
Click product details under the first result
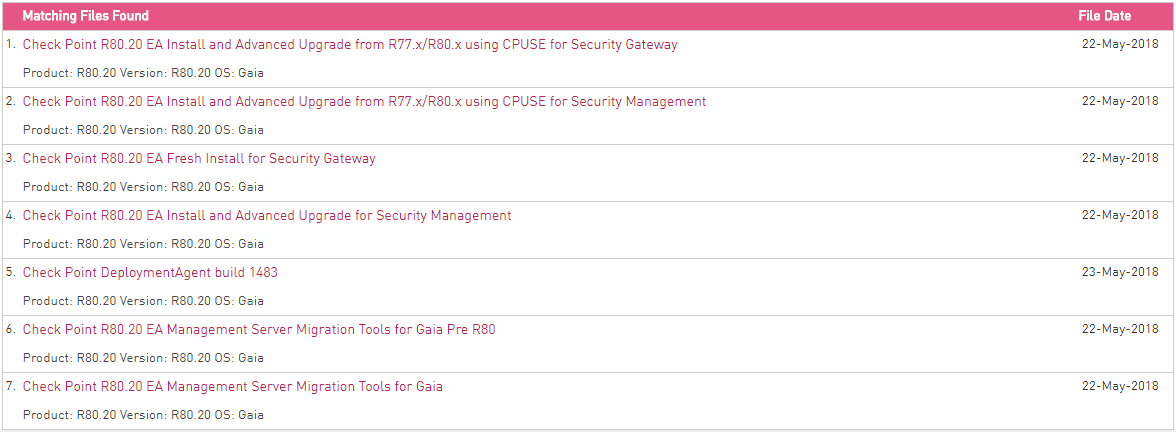143,73
